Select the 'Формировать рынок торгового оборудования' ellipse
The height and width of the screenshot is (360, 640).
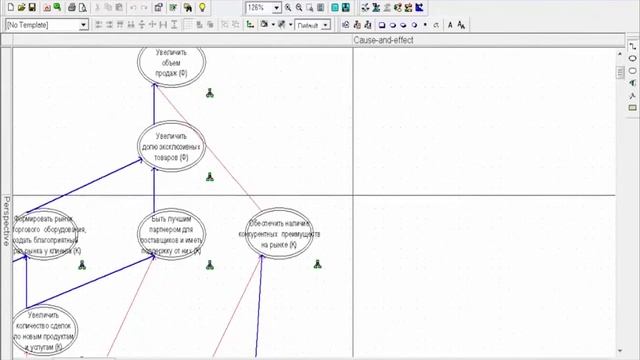(45, 234)
